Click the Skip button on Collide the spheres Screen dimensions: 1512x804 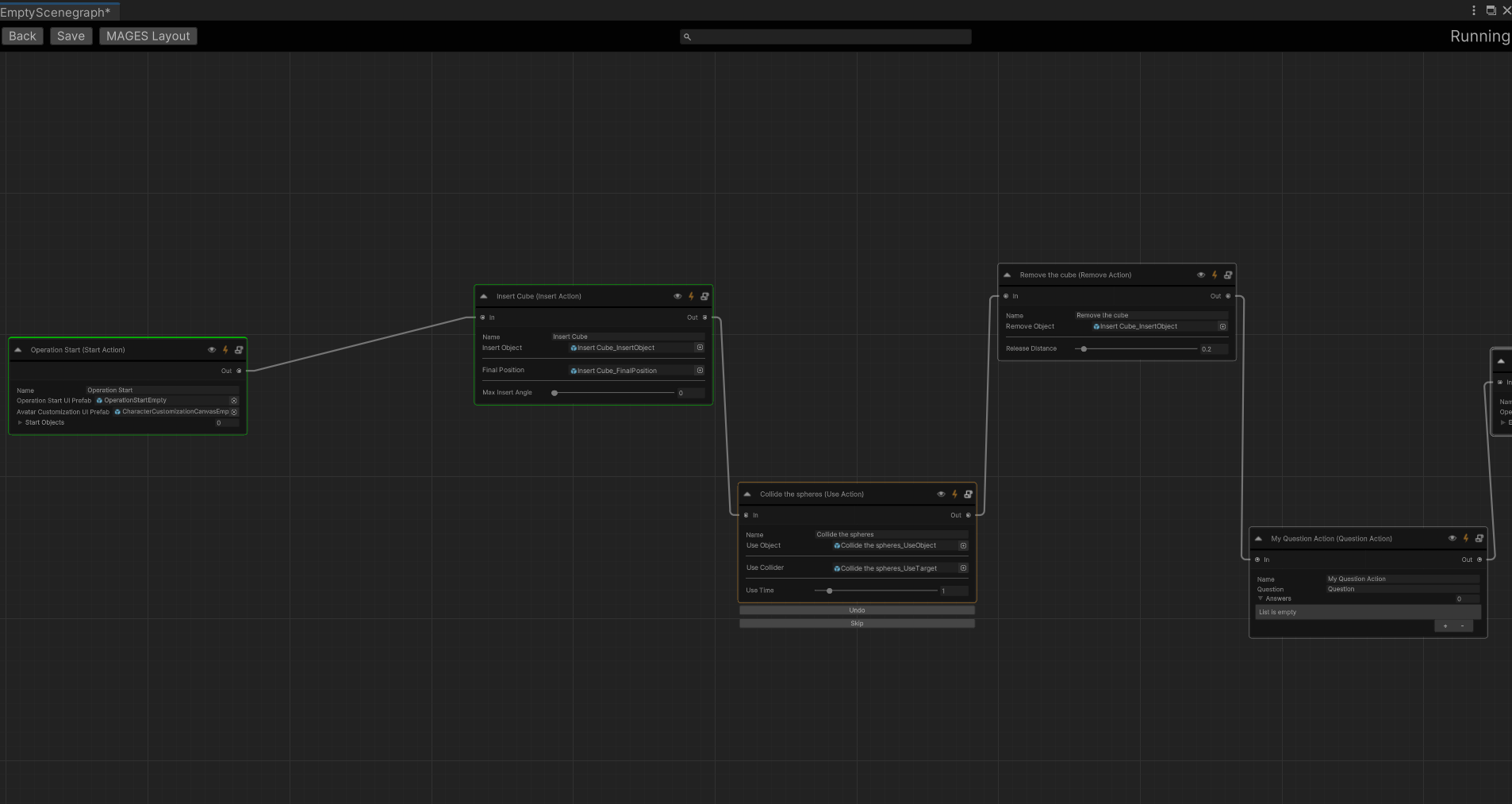point(857,623)
